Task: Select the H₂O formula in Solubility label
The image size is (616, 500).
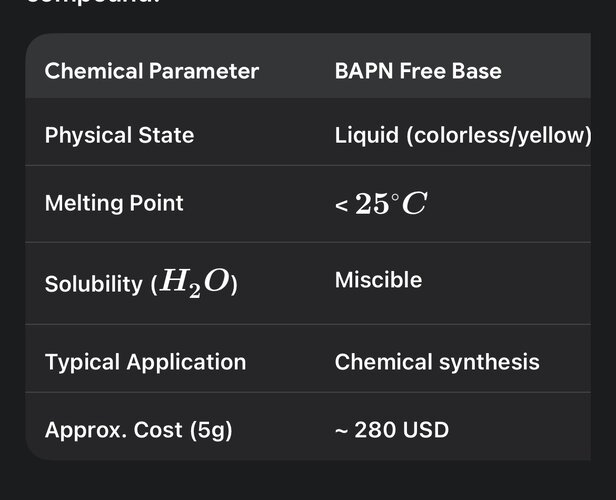Action: pyautogui.click(x=194, y=284)
